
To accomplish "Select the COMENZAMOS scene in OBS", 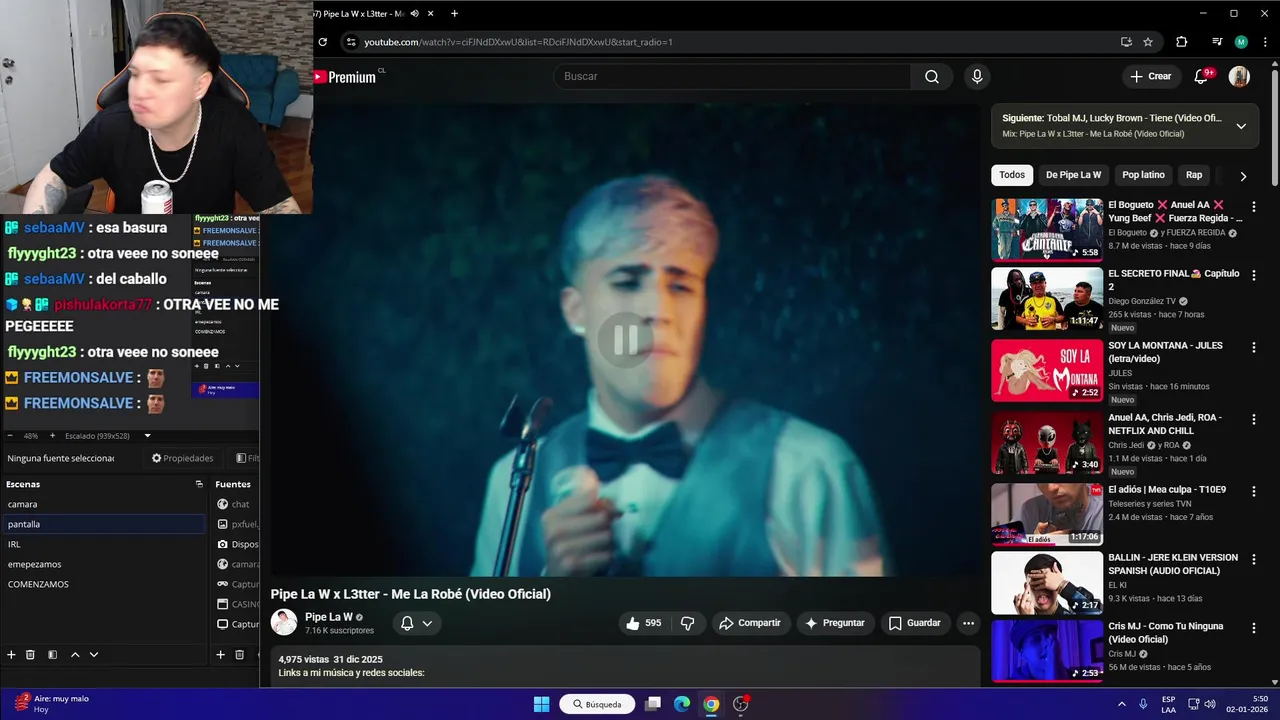I will (102, 584).
